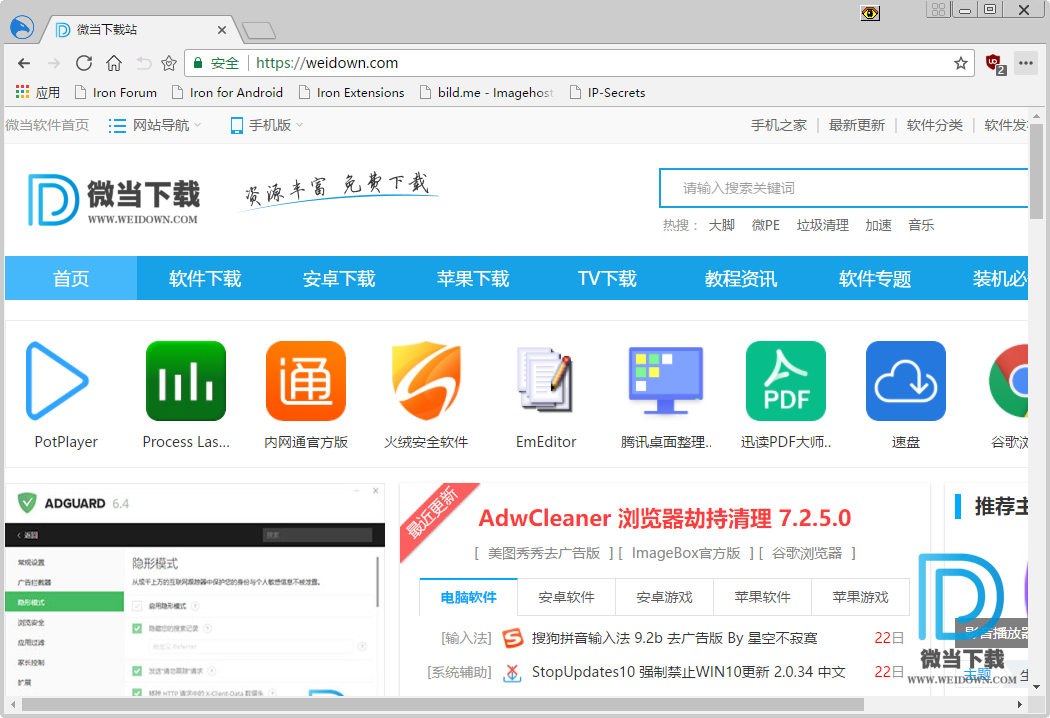
Task: Select the 首页 navigation item
Action: 71,278
